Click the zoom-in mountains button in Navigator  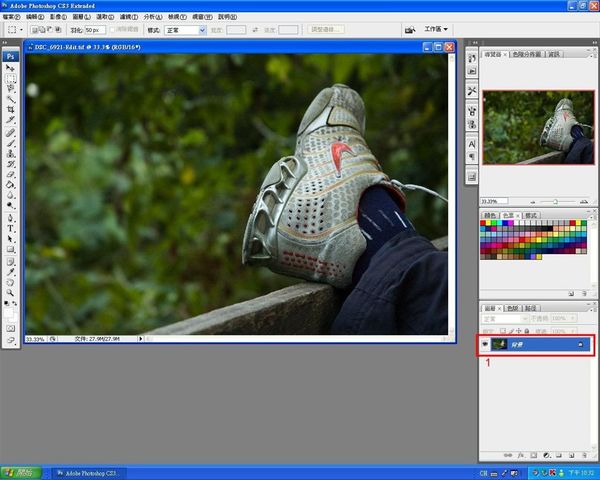click(584, 201)
